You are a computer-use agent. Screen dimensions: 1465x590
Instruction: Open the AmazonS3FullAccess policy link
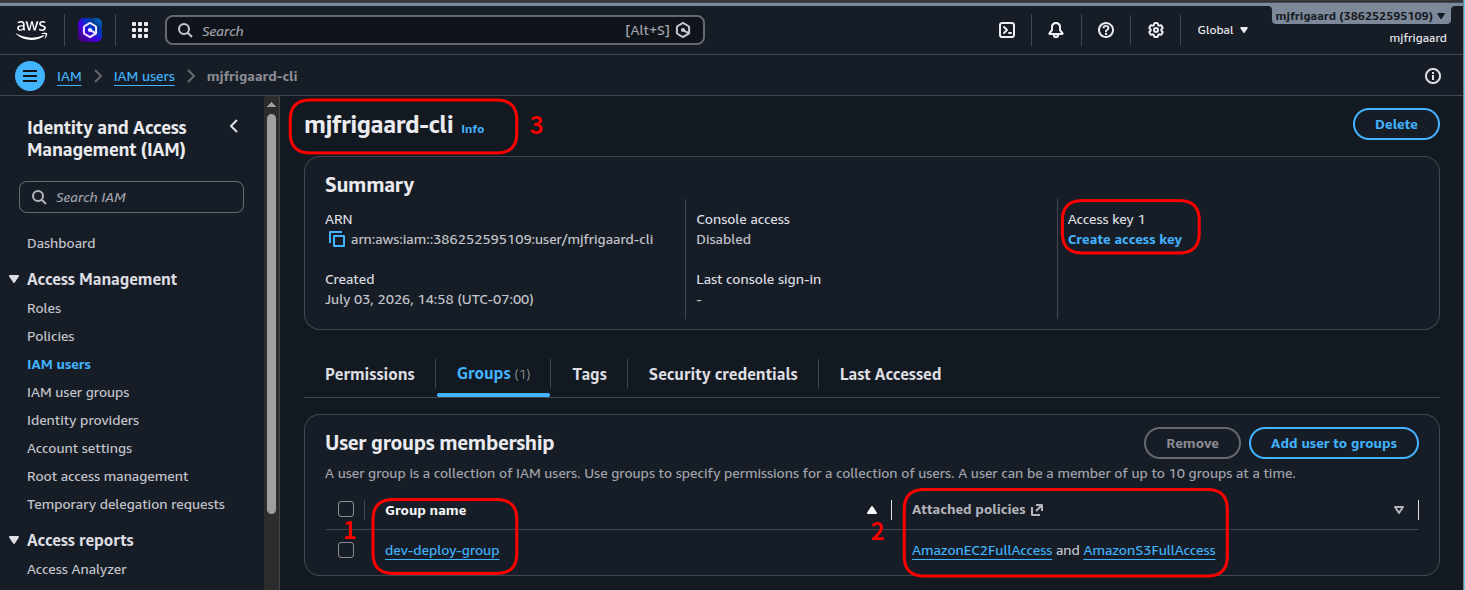(1149, 550)
